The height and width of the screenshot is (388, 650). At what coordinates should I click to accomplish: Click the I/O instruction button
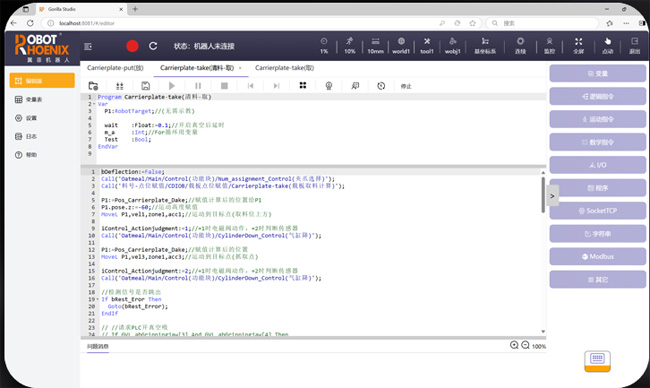[597, 165]
